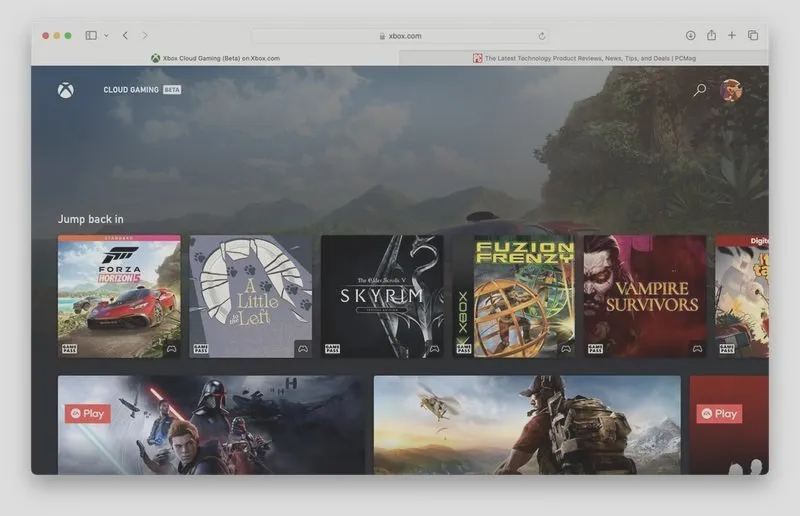Viewport: 800px width, 516px height.
Task: Show Safari downloads icon
Action: point(690,35)
